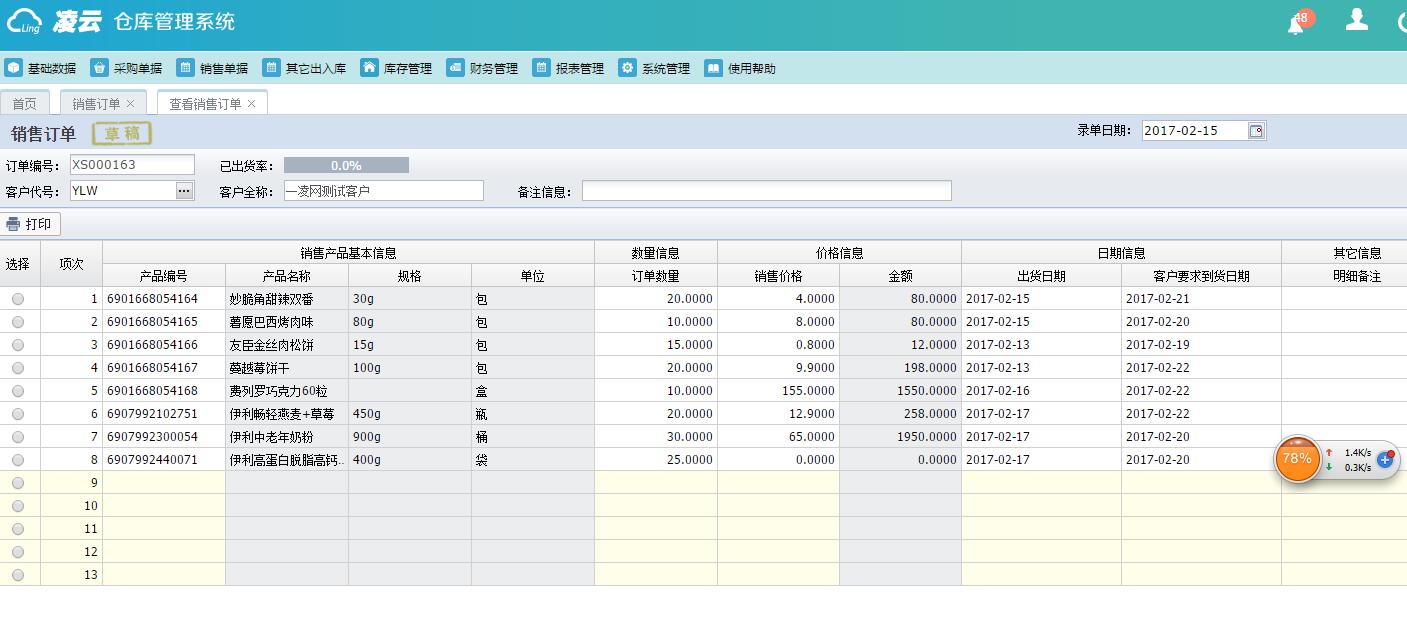Open the 报表管理 menu
The height and width of the screenshot is (620, 1407).
click(x=569, y=68)
